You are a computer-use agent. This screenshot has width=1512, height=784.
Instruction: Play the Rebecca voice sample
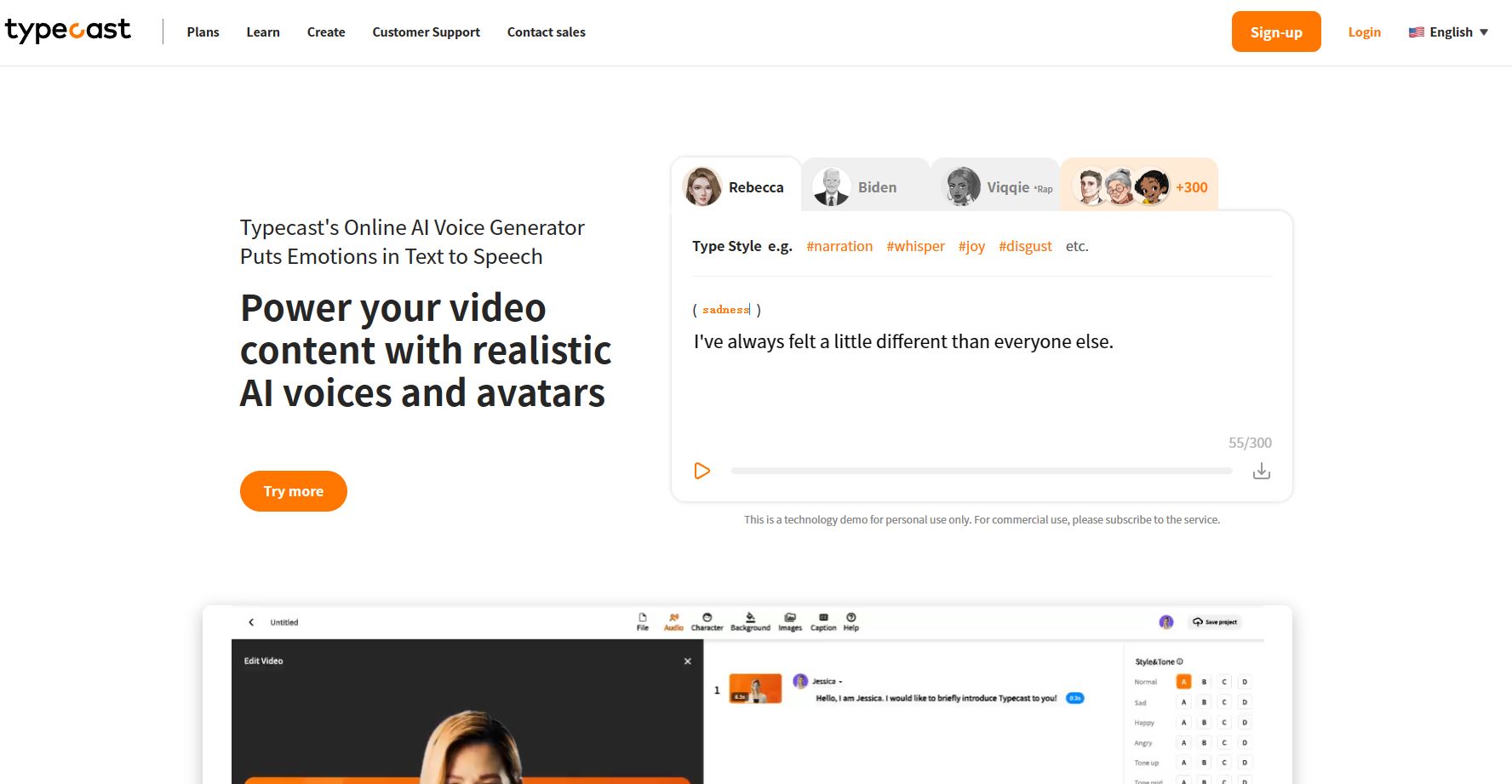[702, 471]
